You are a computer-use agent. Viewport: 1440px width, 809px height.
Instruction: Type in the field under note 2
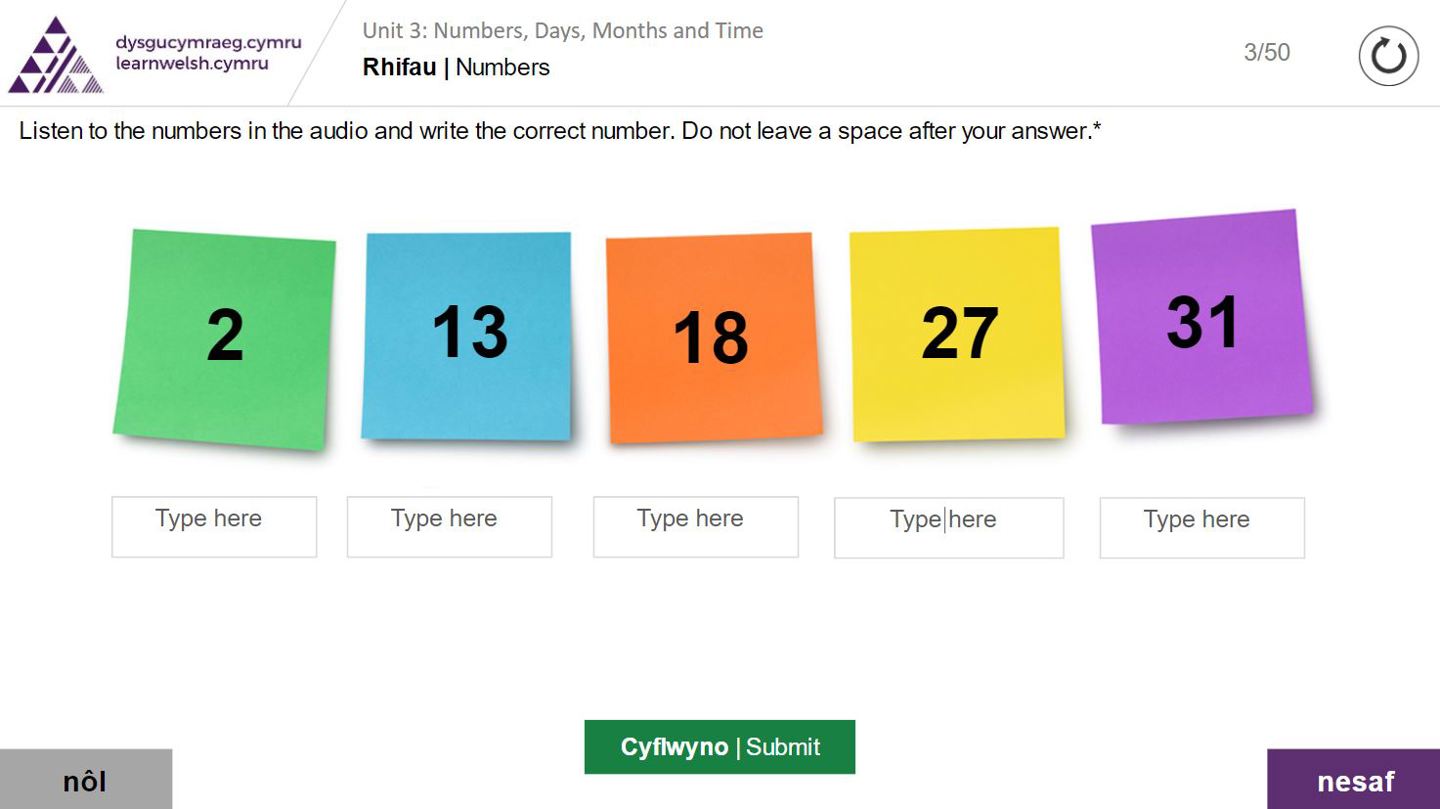(214, 527)
